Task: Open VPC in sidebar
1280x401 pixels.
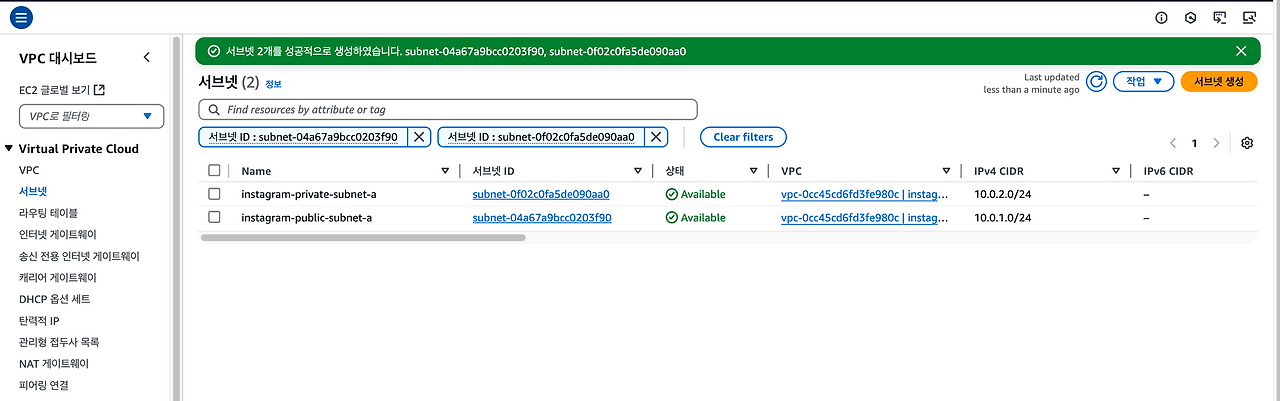Action: click(x=29, y=170)
